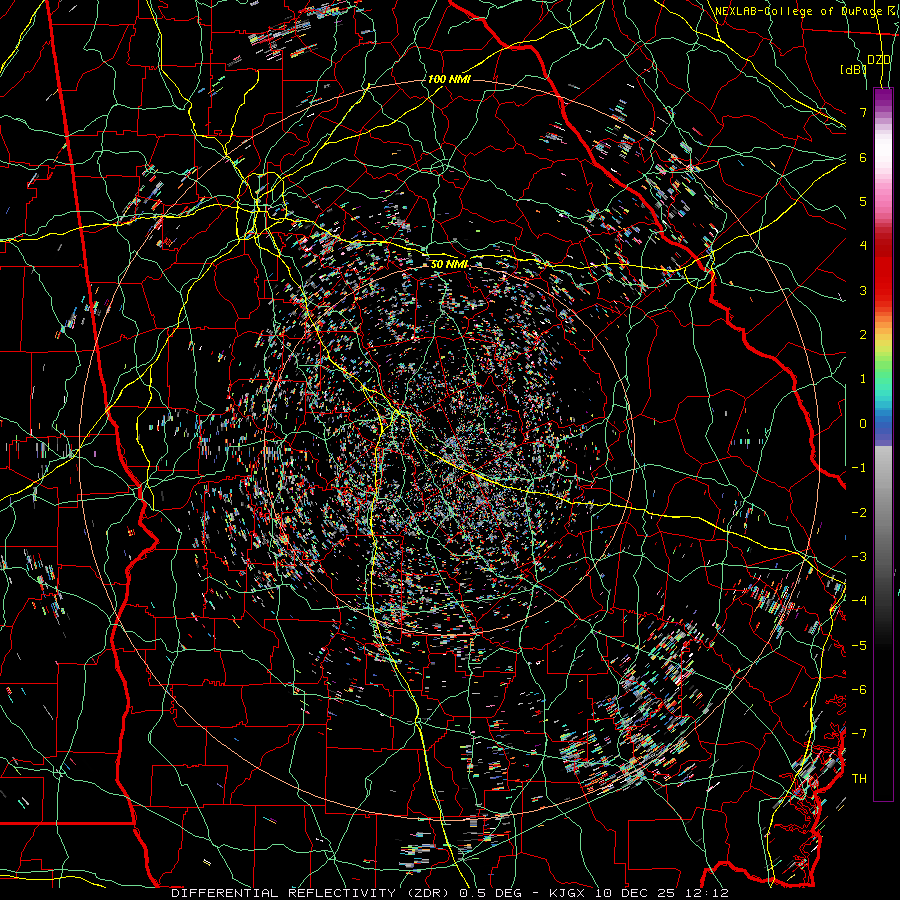This screenshot has width=900, height=900.
Task: Click the -1 value on color scale
Action: pos(859,468)
